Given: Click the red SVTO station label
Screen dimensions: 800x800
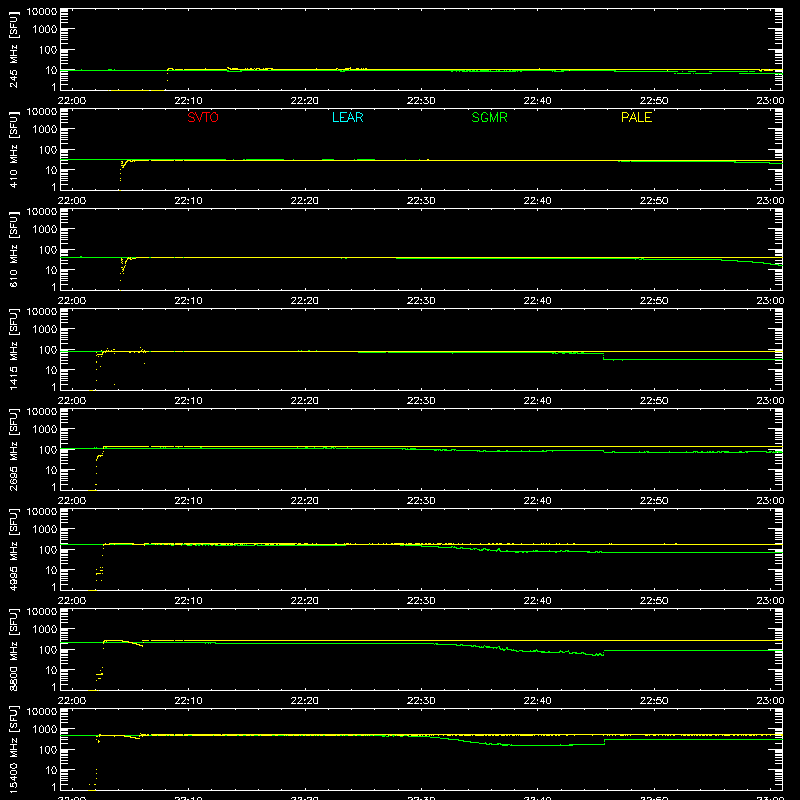Looking at the screenshot, I should click(x=203, y=117).
